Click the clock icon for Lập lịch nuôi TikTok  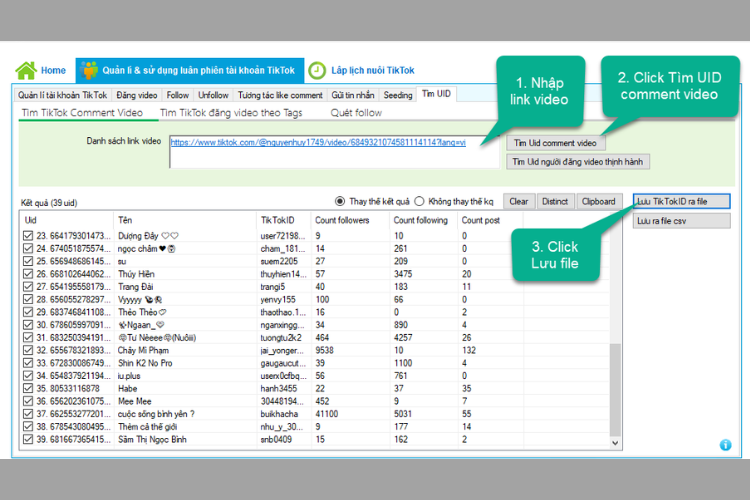[x=317, y=70]
